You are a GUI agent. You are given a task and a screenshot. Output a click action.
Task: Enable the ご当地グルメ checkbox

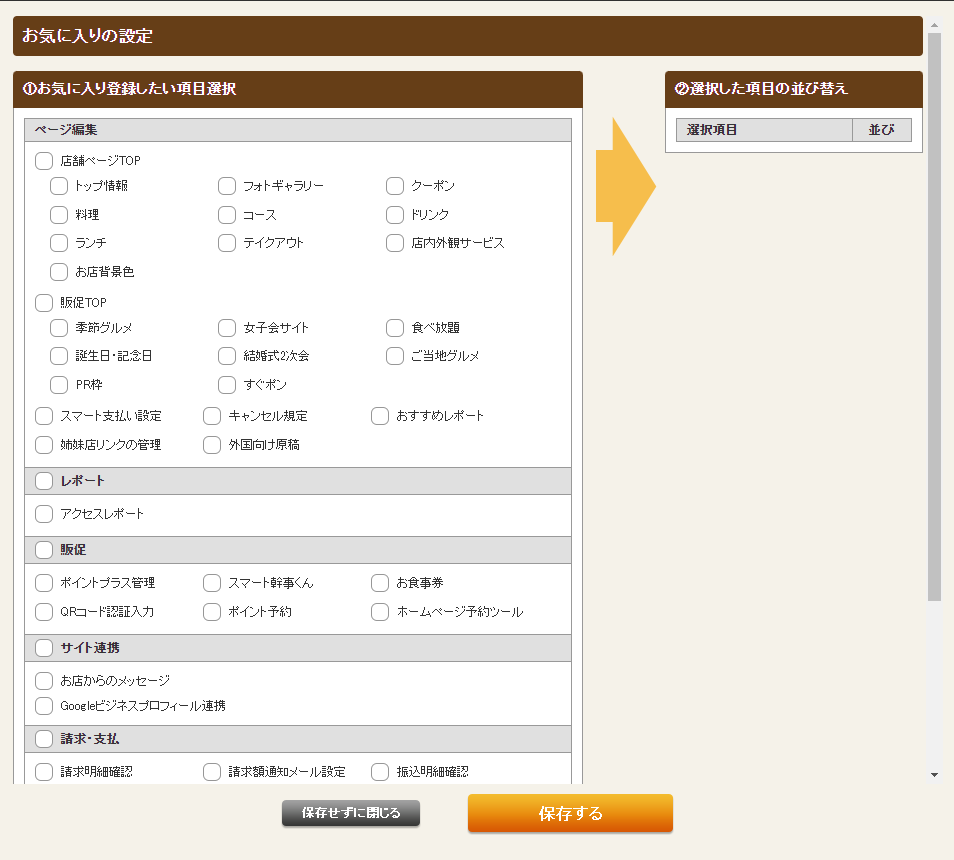click(x=395, y=355)
